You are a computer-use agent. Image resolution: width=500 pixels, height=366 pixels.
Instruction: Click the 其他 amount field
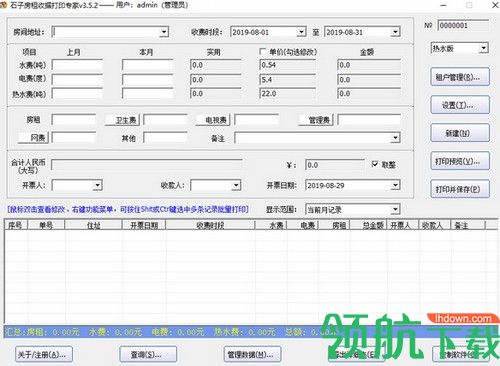click(x=166, y=137)
